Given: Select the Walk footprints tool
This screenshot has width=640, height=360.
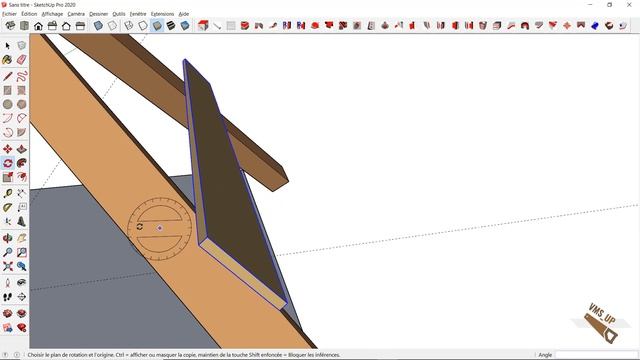Looking at the screenshot, I should pyautogui.click(x=8, y=297).
